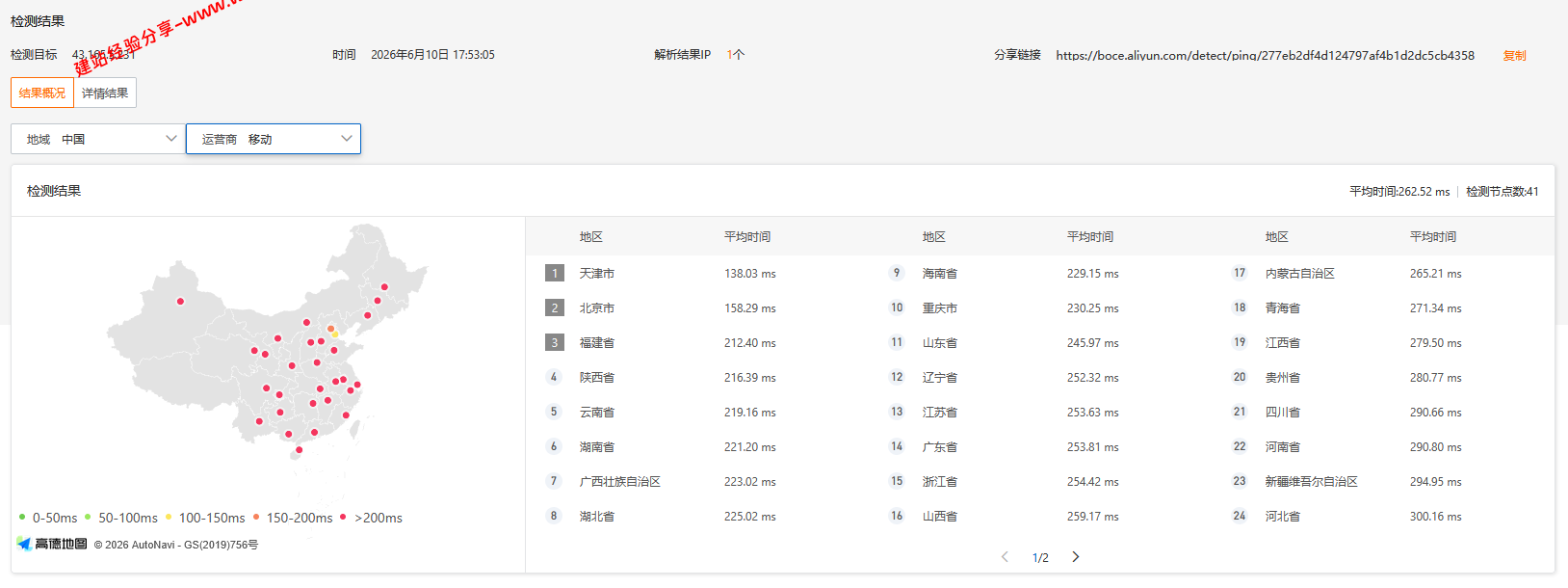Click the 河北省 region cell
This screenshot has height=588, width=1568.
1283,517
